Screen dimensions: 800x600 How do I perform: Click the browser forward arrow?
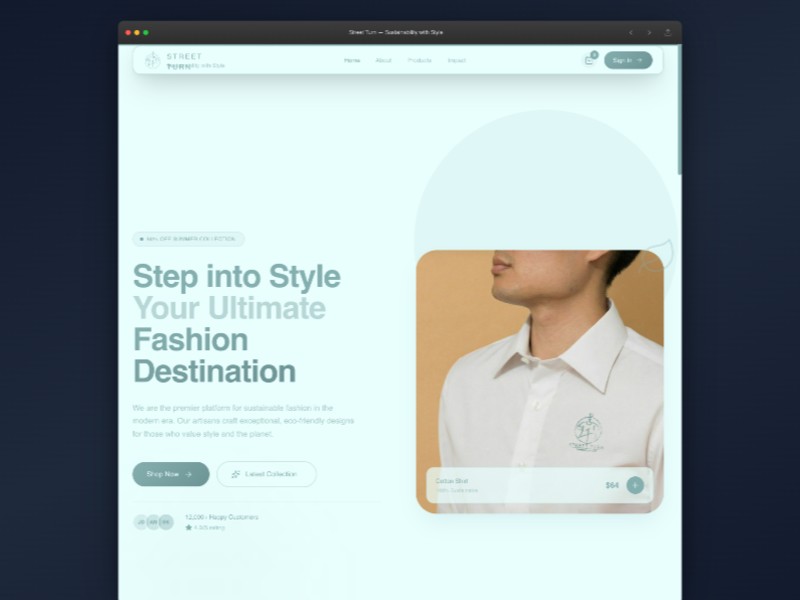(649, 32)
